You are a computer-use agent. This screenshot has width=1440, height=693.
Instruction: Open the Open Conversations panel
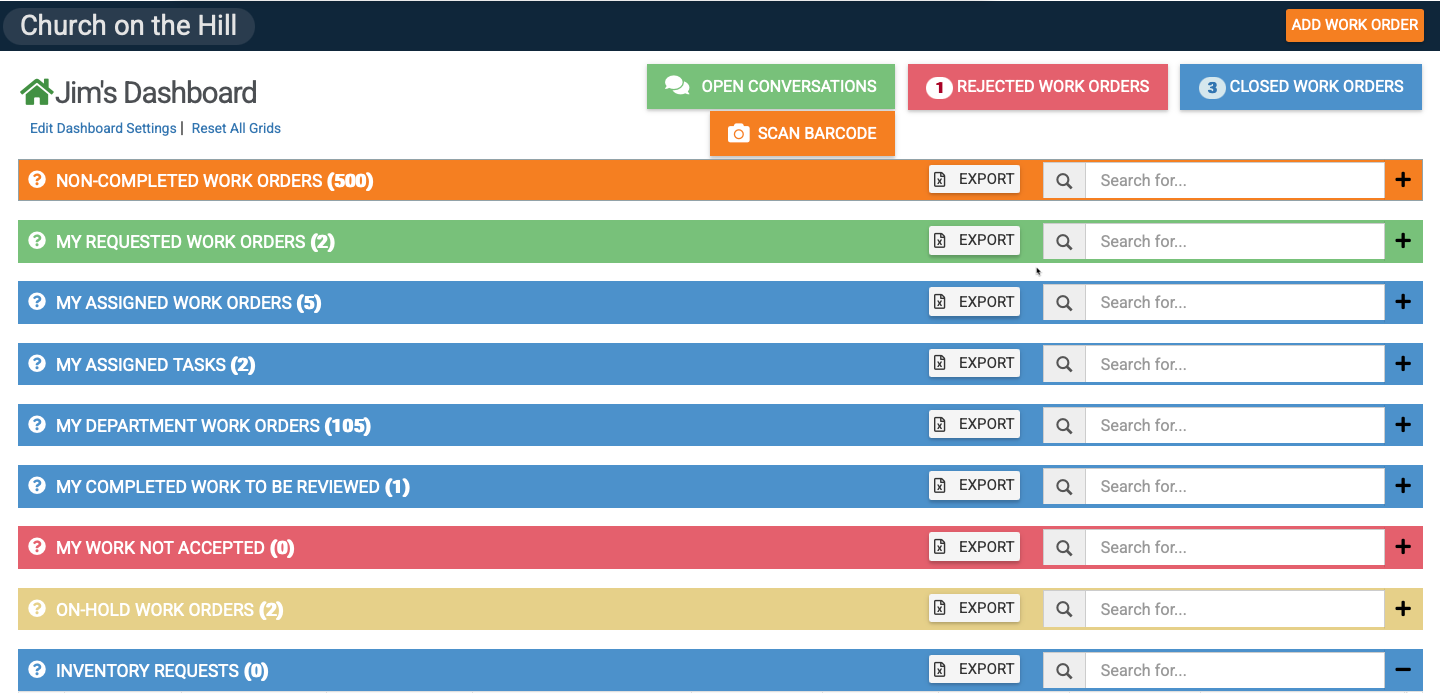[770, 87]
